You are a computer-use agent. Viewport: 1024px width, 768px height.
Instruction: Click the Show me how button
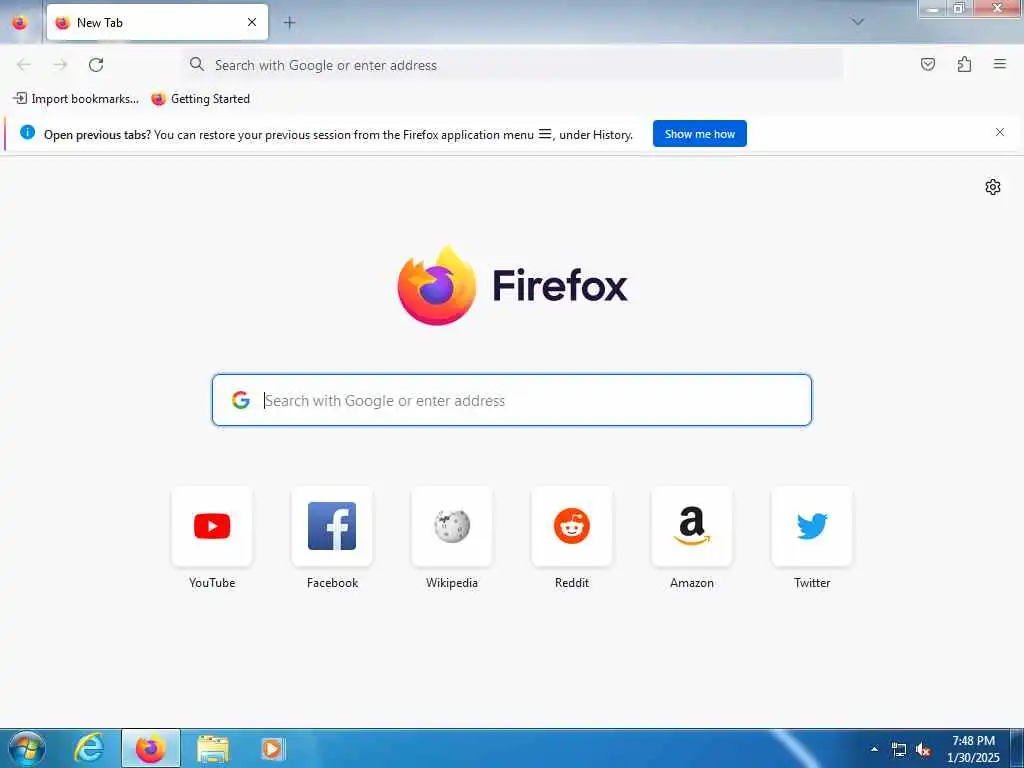coord(699,134)
